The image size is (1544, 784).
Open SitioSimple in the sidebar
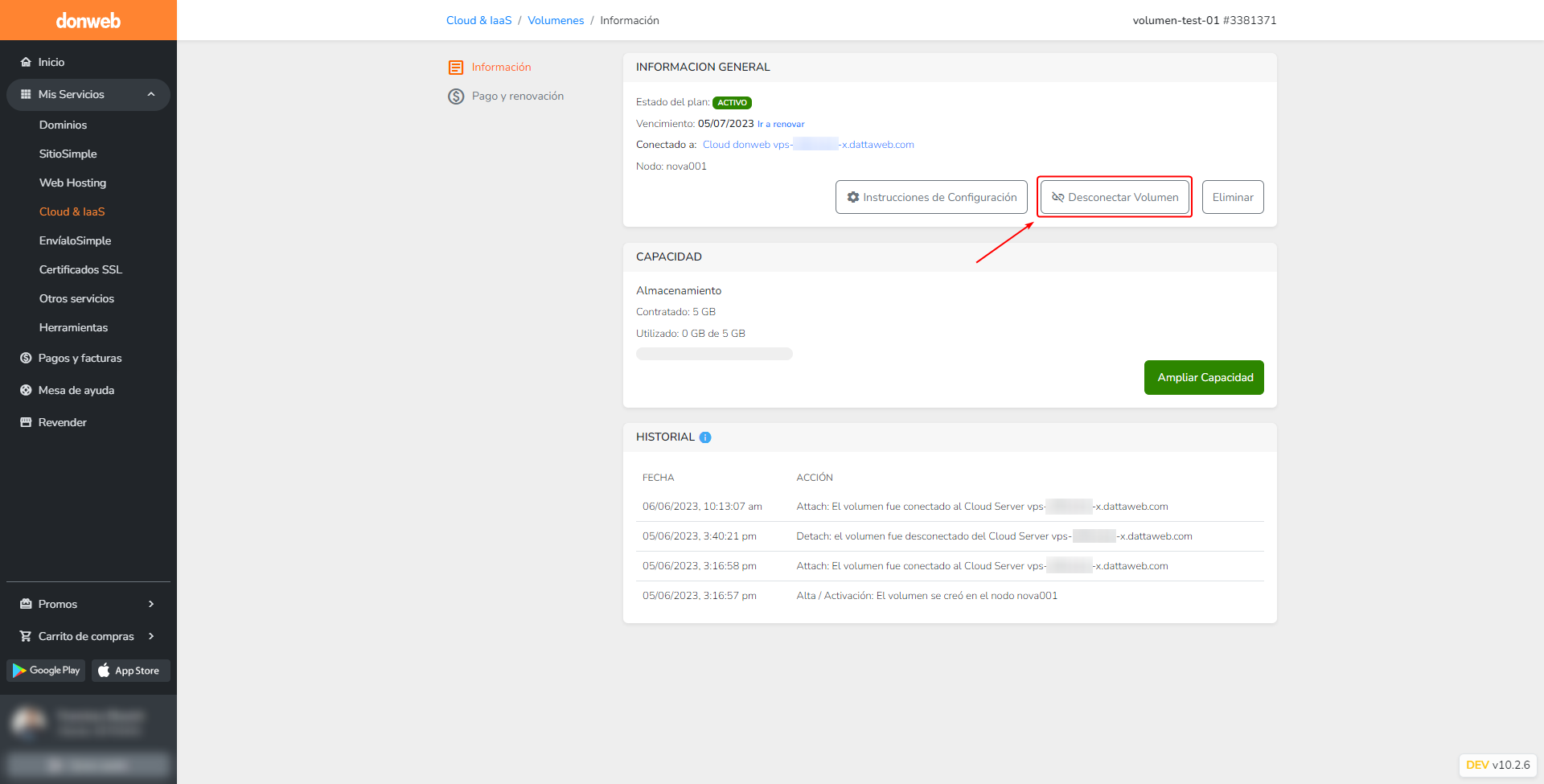point(68,154)
